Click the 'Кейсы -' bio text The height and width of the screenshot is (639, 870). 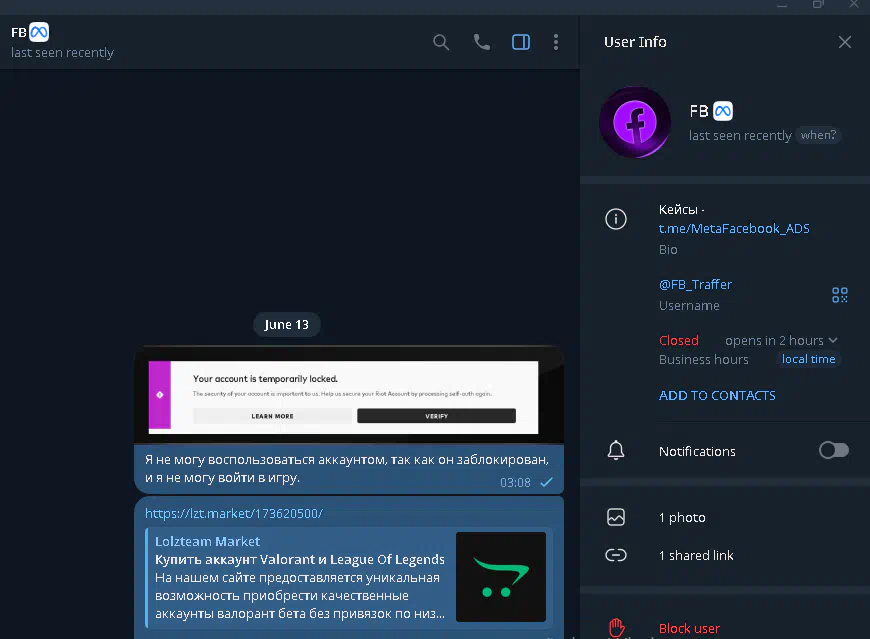click(x=681, y=210)
